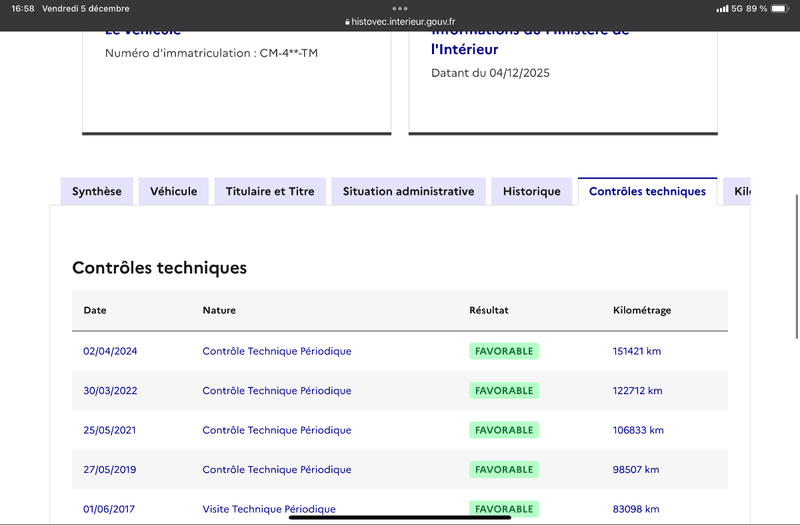Click the Visite Technique Périodique entry
This screenshot has width=800, height=525.
269,509
